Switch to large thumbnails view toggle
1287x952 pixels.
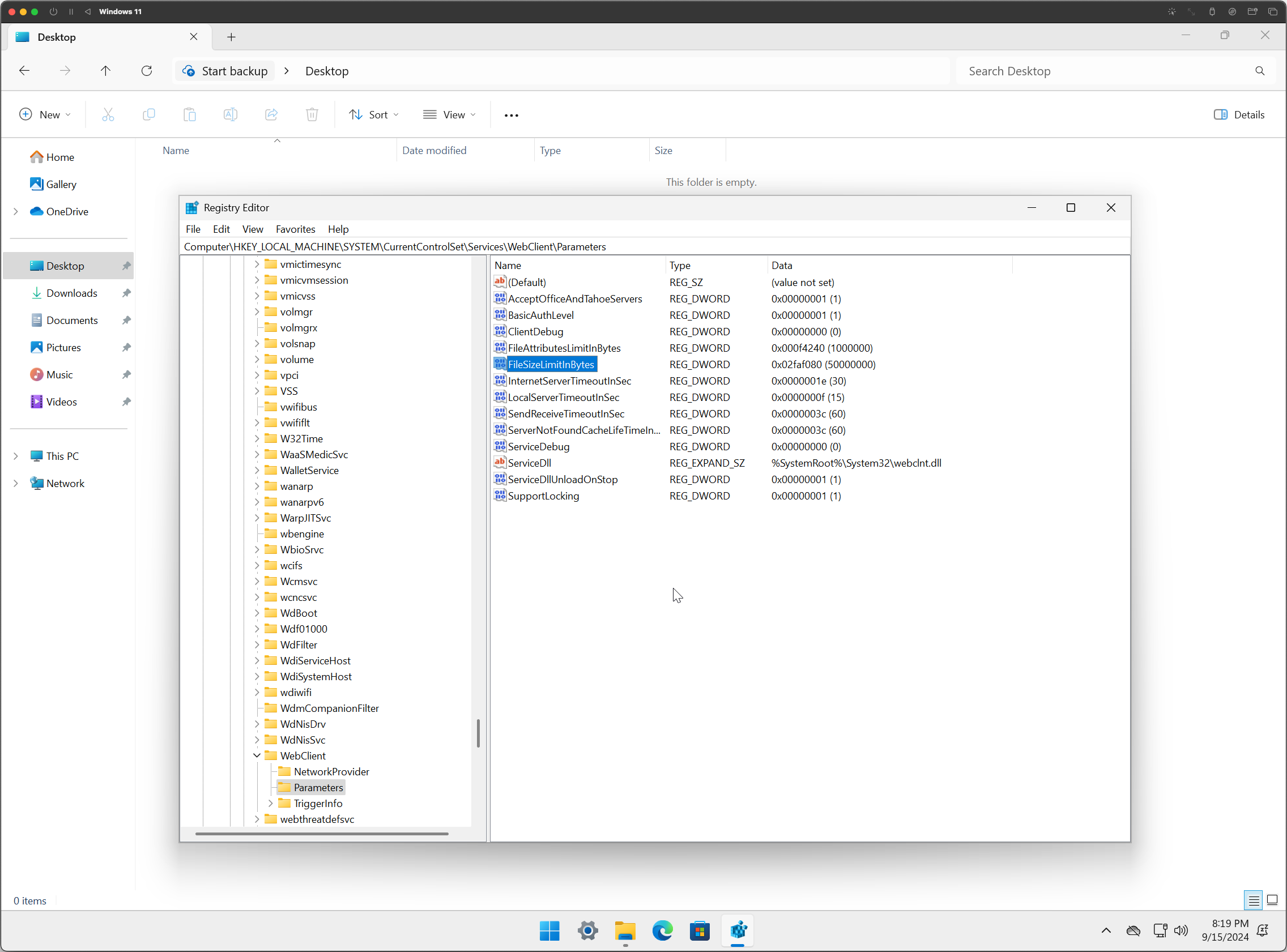click(1272, 900)
